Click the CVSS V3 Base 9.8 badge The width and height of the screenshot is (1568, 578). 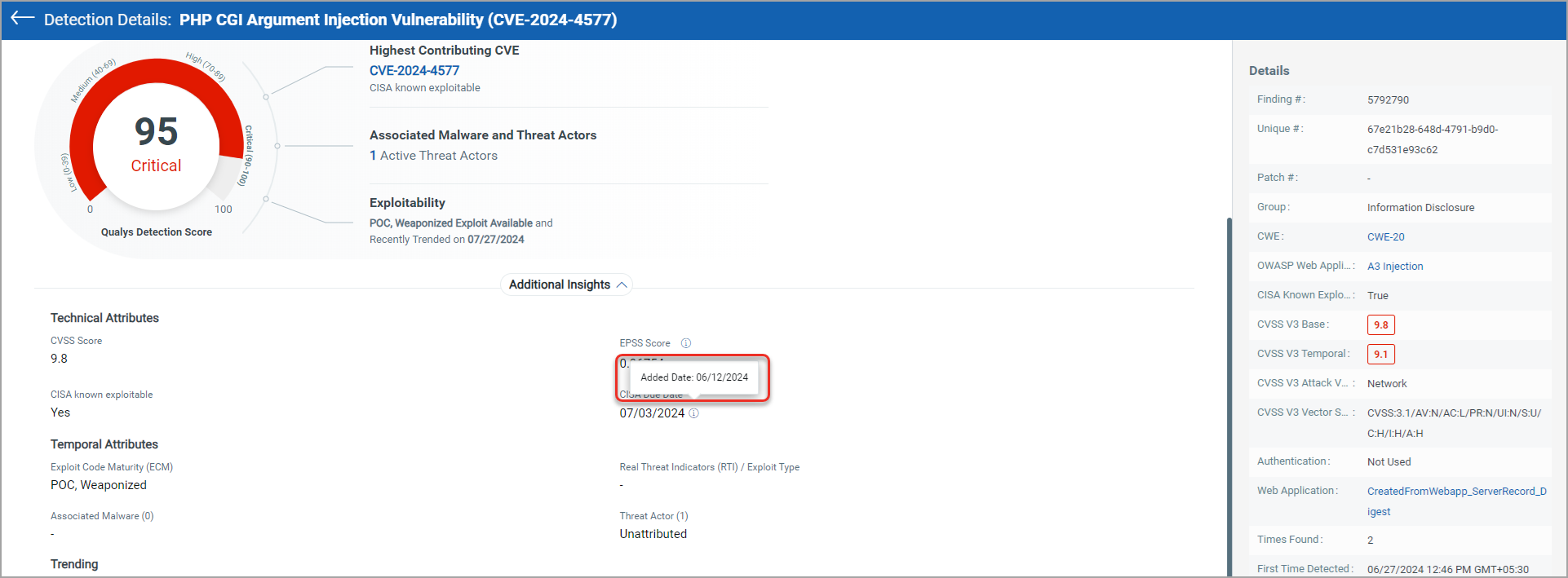pyautogui.click(x=1381, y=324)
